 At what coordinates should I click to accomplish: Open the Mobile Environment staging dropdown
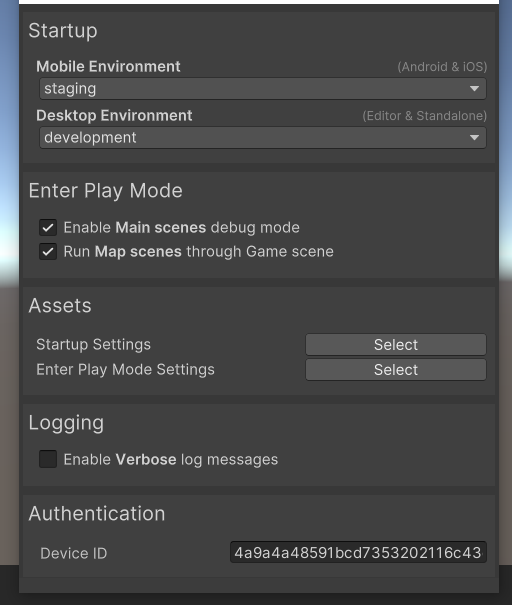coord(263,89)
